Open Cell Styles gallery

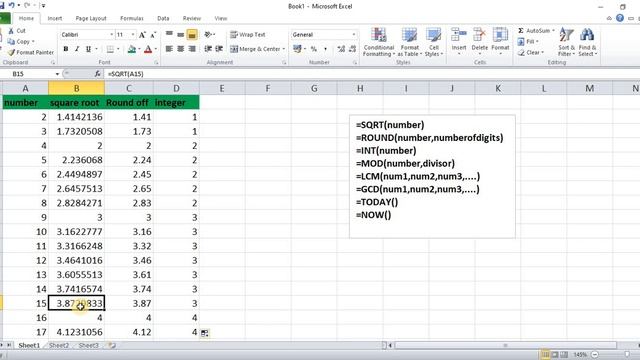pyautogui.click(x=433, y=42)
